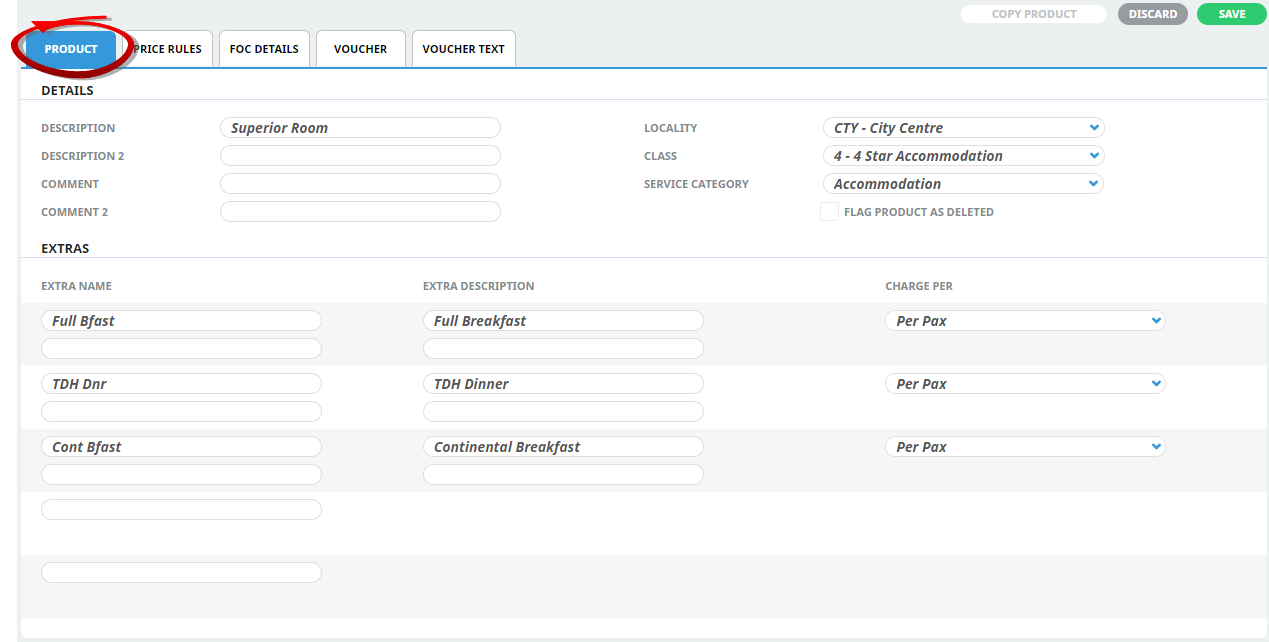Select the TDH Dnr extra name field
The image size is (1269, 642).
[x=181, y=384]
